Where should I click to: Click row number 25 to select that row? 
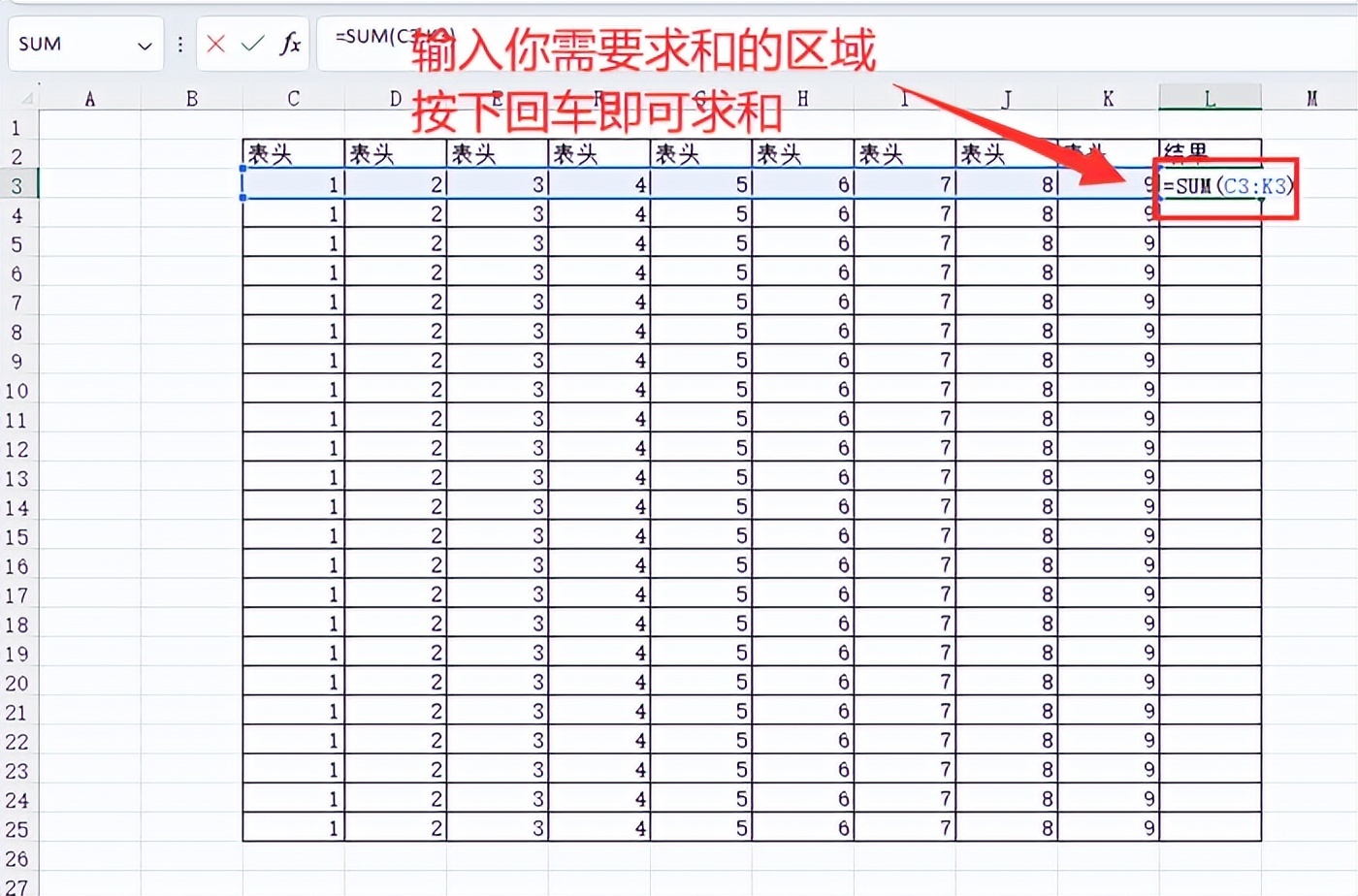click(16, 827)
